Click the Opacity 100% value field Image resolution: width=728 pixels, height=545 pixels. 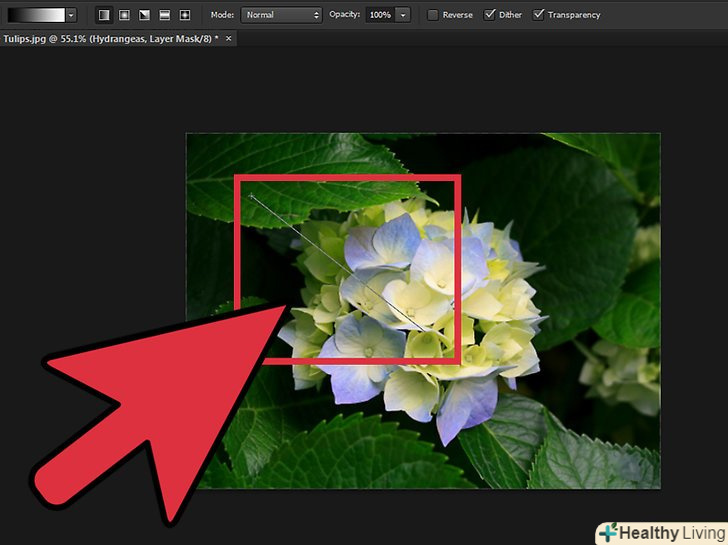coord(380,15)
